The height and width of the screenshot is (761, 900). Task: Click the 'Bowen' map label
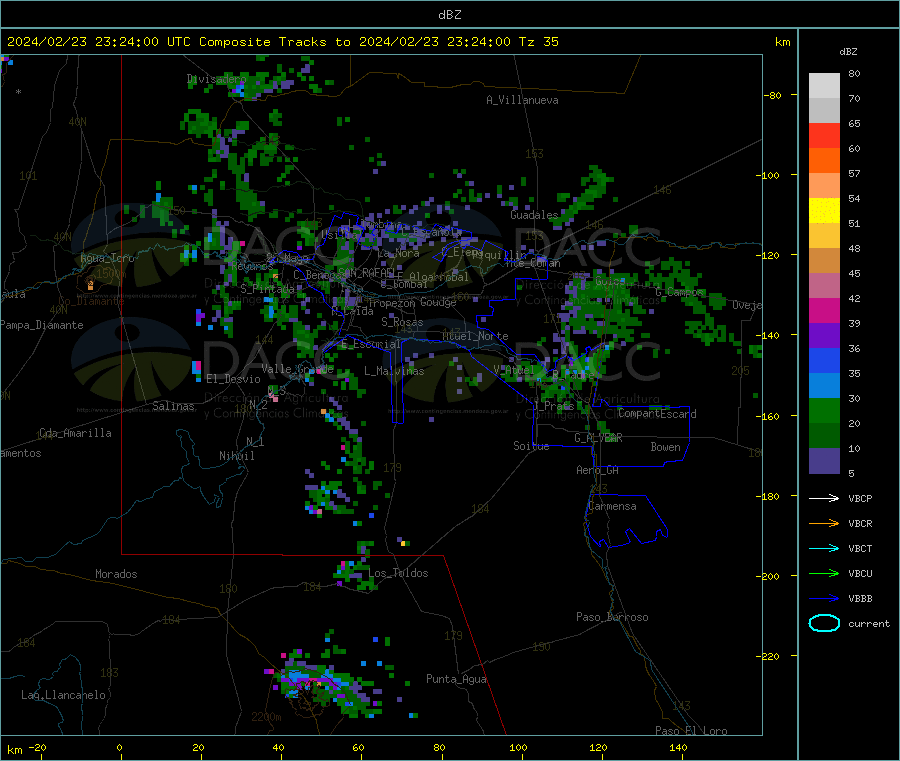pyautogui.click(x=665, y=447)
